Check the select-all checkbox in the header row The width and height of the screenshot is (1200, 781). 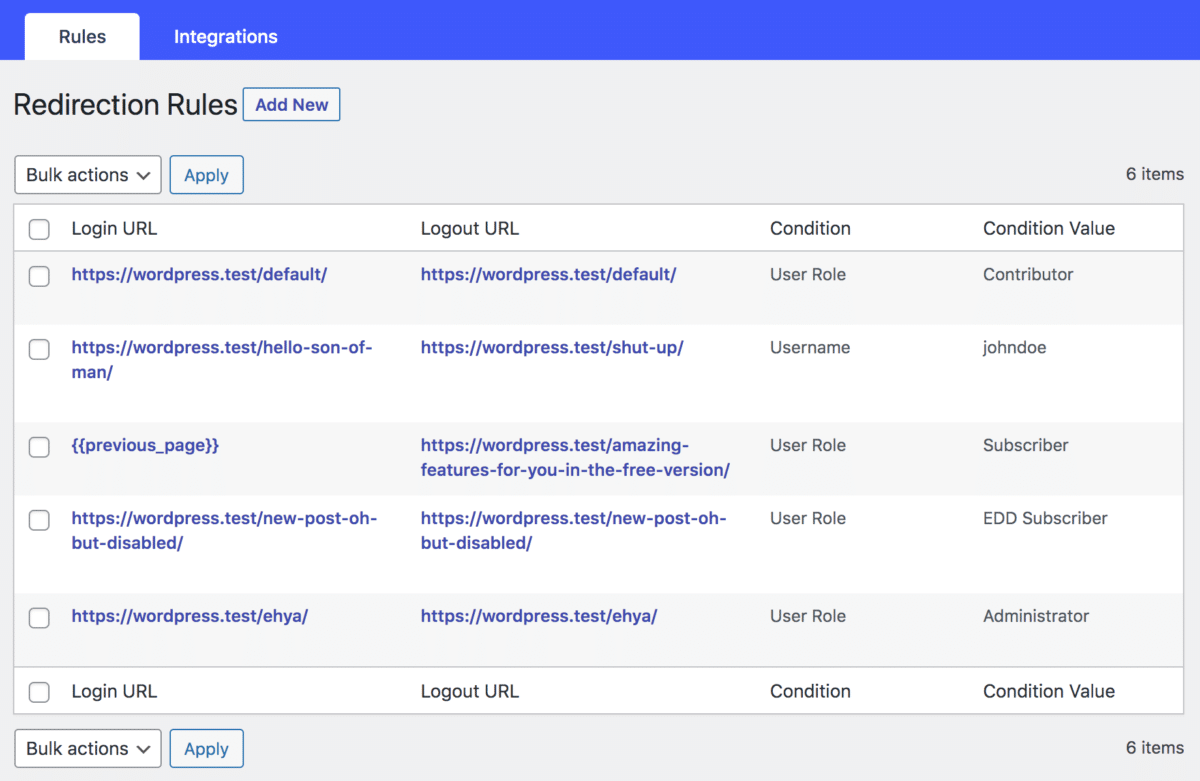point(39,228)
